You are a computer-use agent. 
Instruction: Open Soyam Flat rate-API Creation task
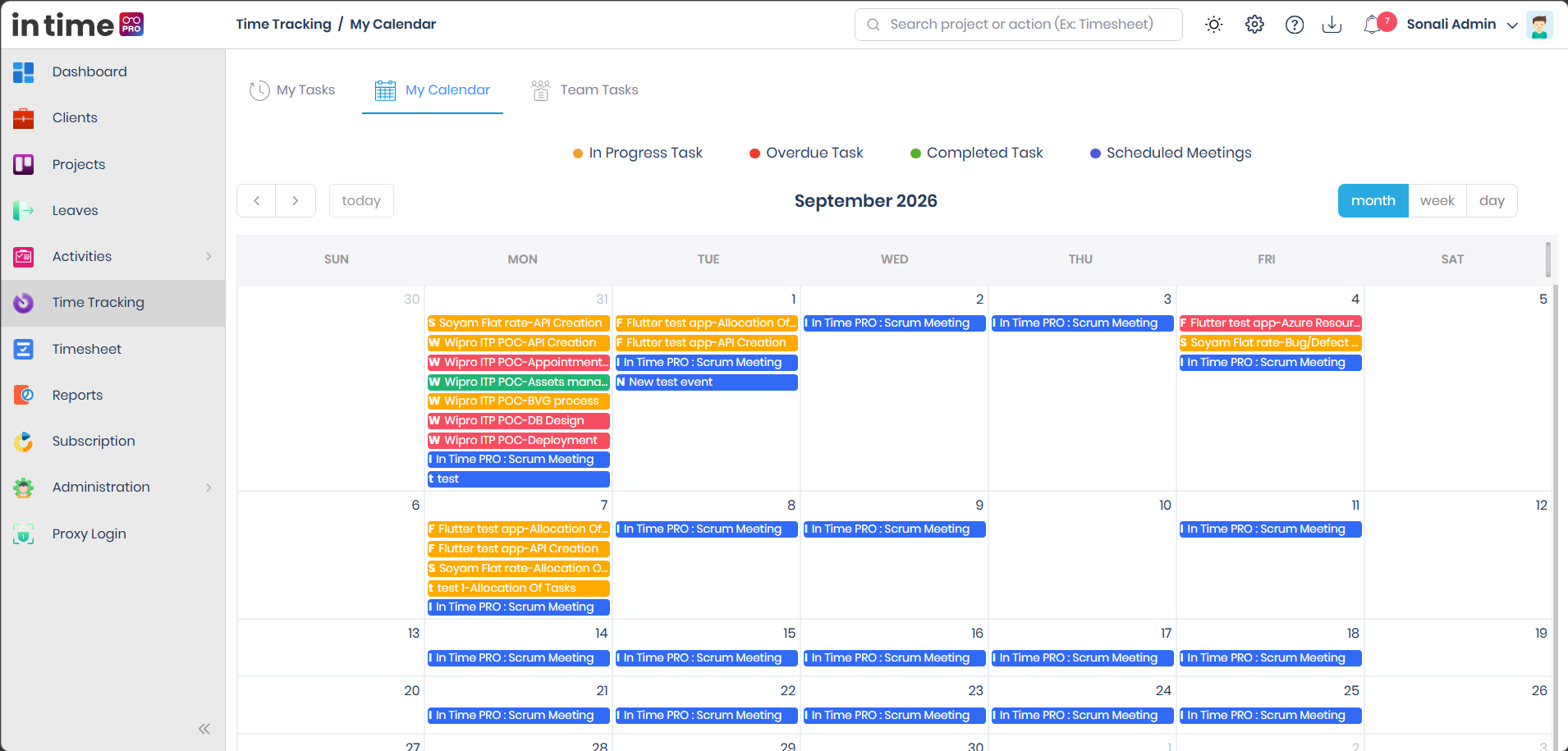[519, 323]
